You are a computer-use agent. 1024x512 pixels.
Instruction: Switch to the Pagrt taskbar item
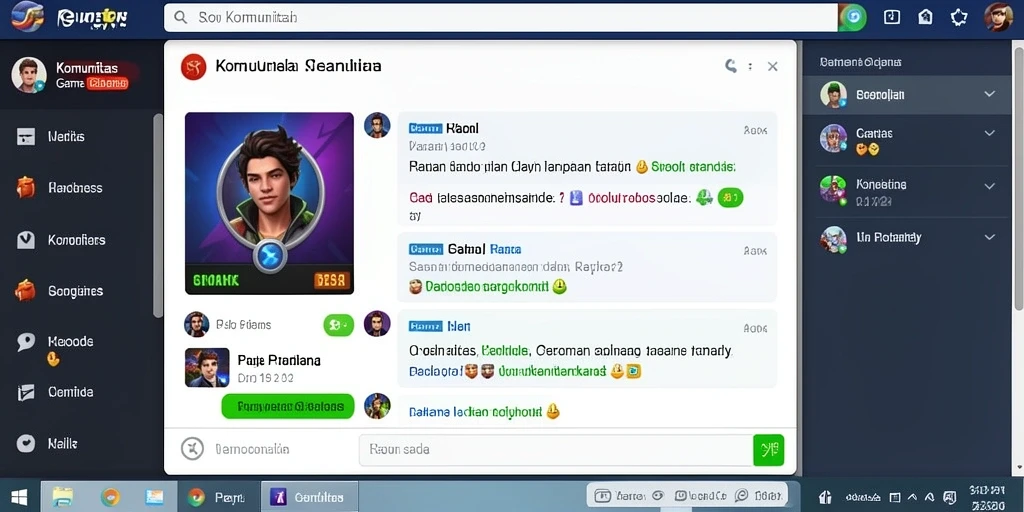point(216,498)
